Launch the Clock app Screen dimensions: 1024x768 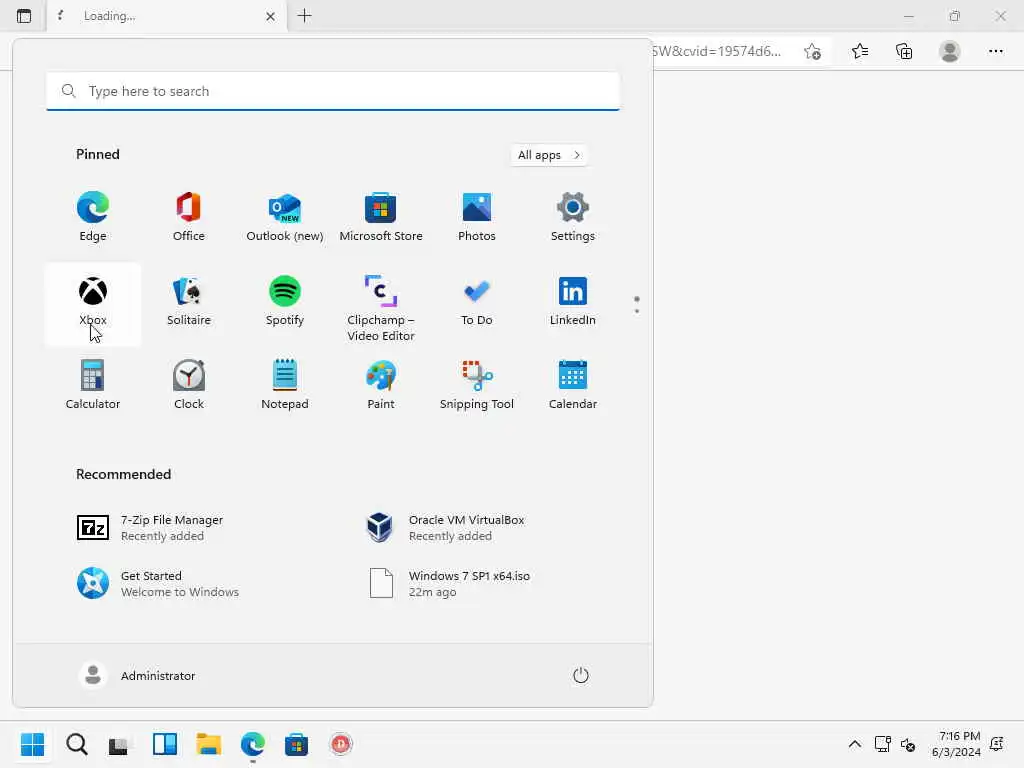click(189, 385)
